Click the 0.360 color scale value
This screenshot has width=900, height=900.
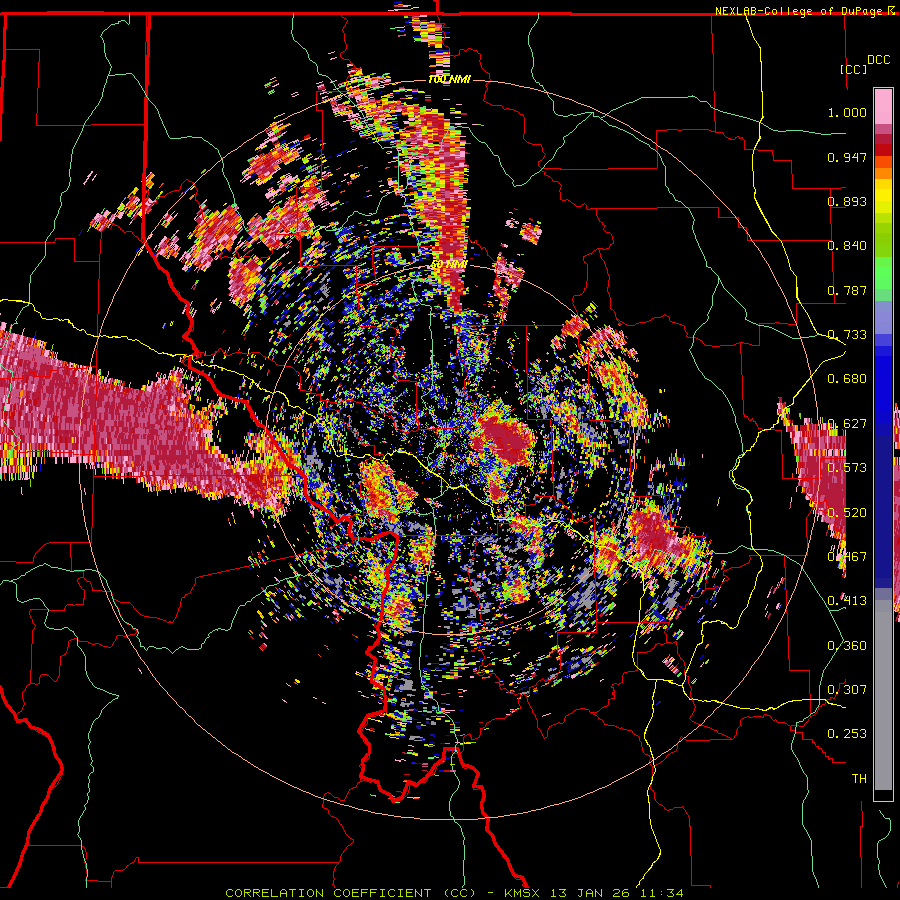coord(847,646)
